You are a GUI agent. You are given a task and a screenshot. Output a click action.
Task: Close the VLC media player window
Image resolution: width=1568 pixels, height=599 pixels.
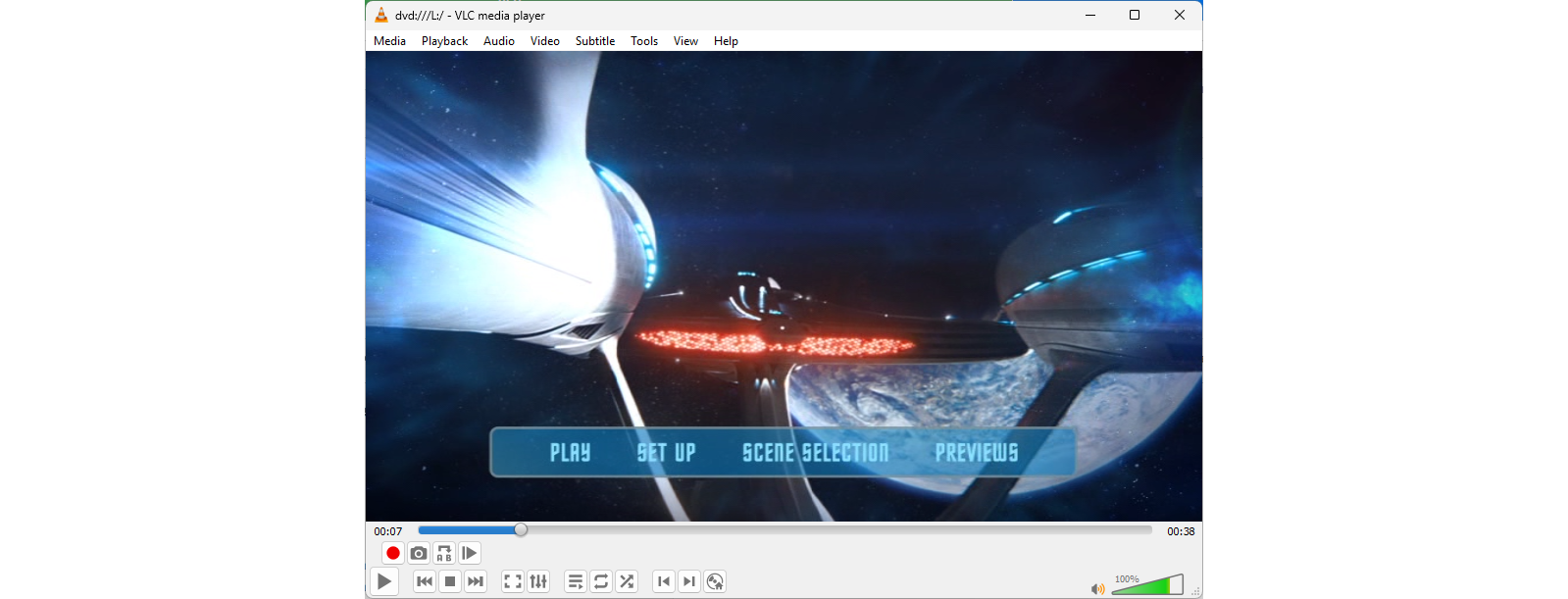point(1180,15)
